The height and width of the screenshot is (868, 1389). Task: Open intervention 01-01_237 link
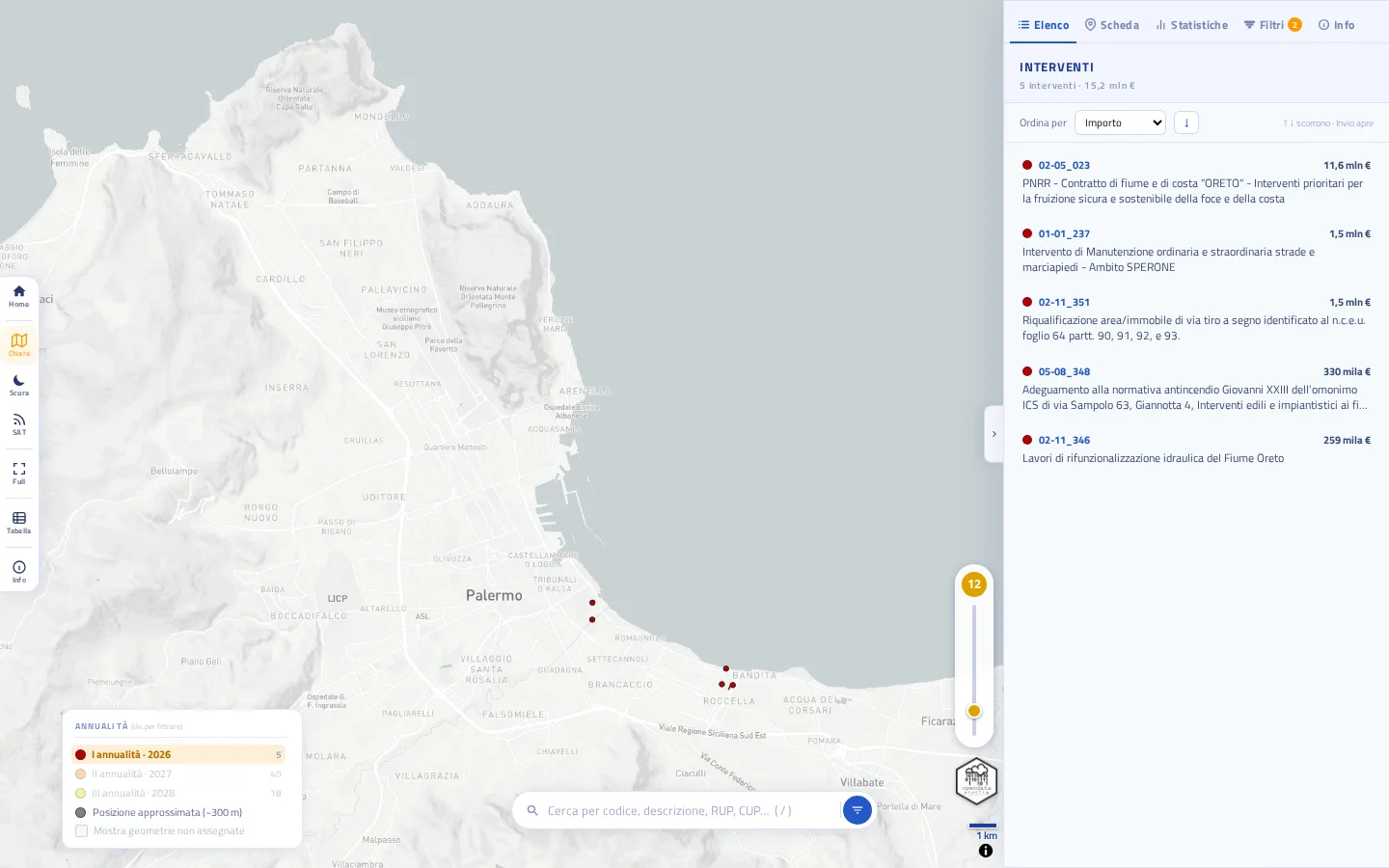pyautogui.click(x=1064, y=234)
